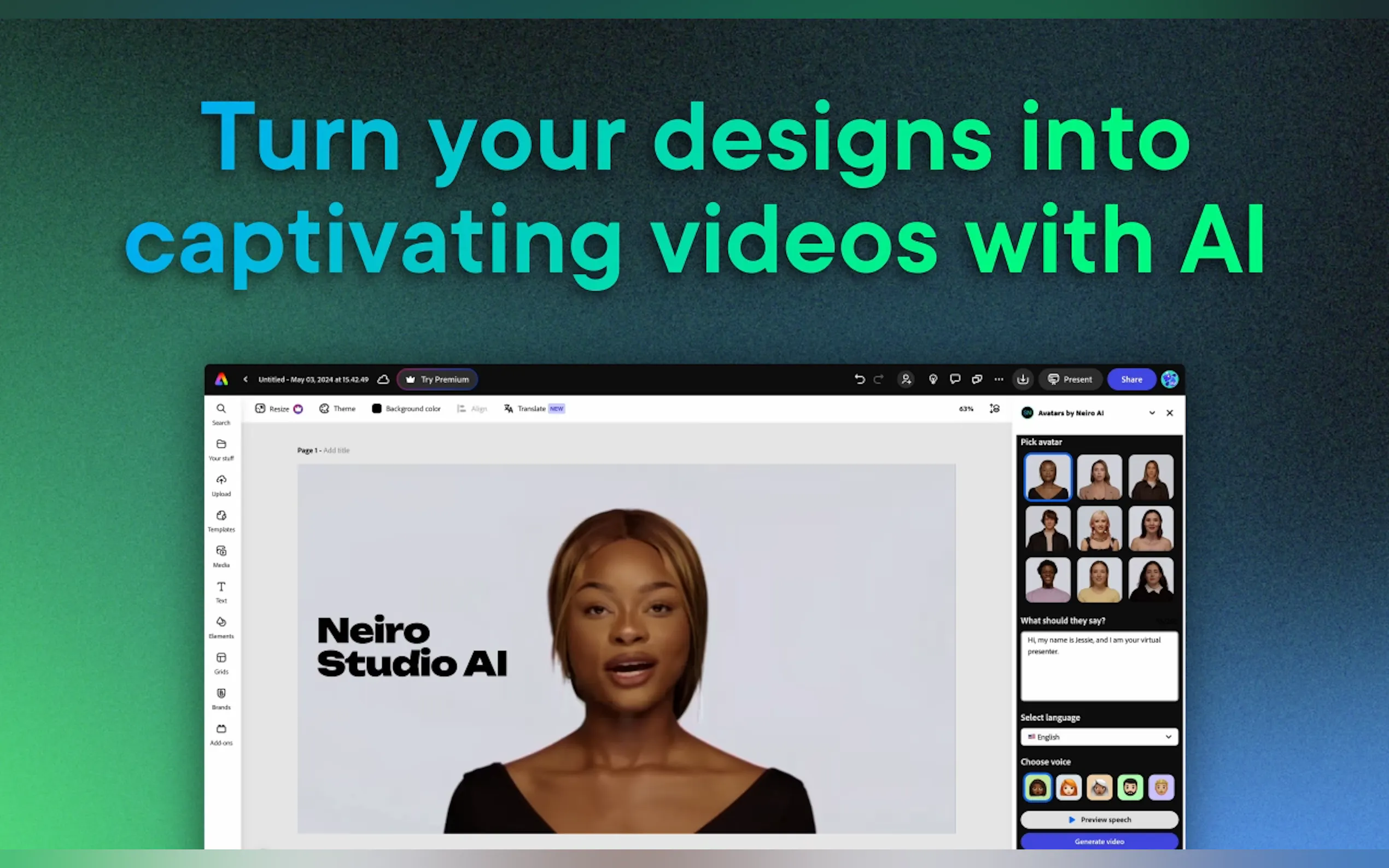Viewport: 1389px width, 868px height.
Task: Open the English language dropdown
Action: (1099, 737)
